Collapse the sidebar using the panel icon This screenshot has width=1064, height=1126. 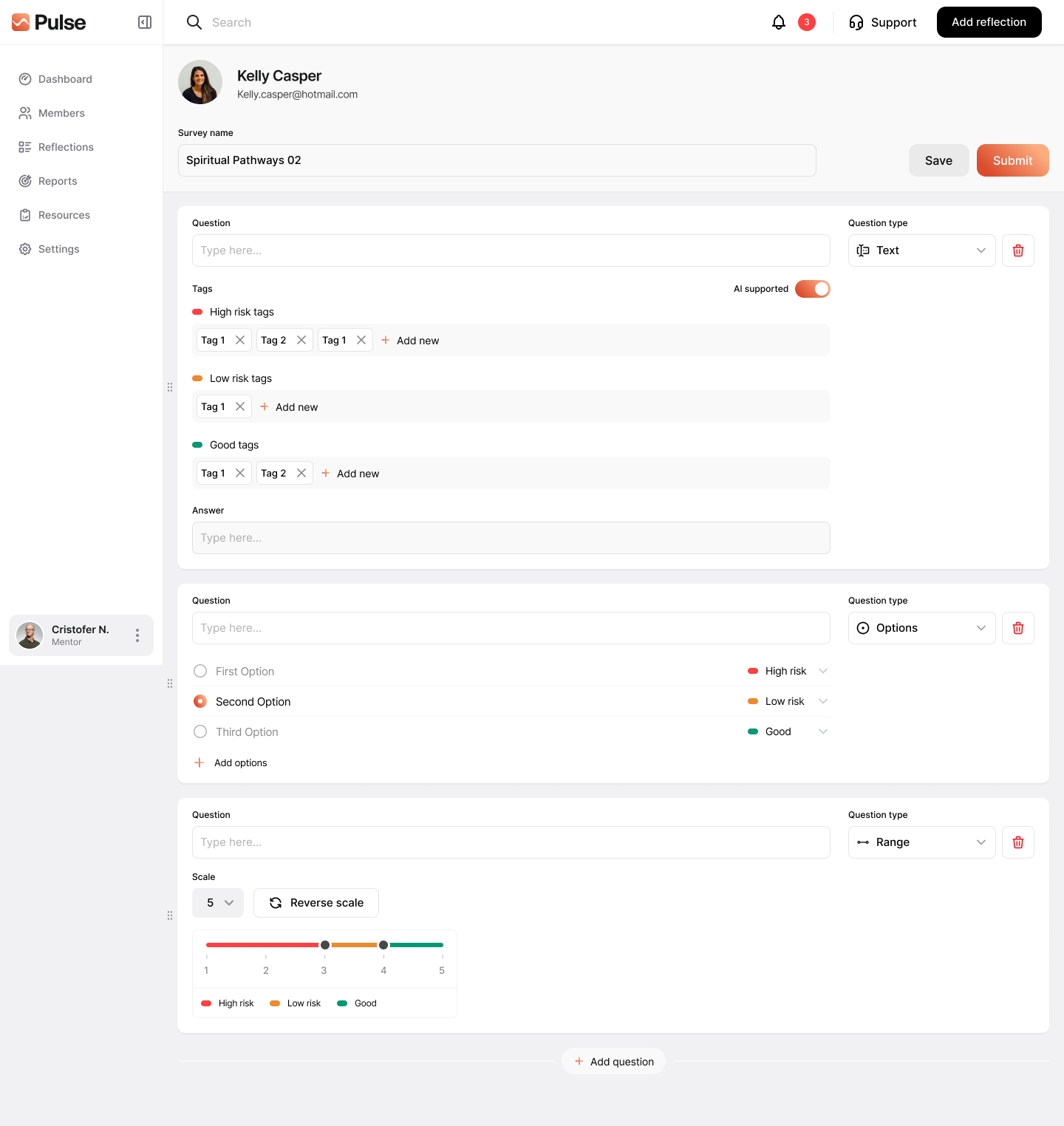coord(144,22)
